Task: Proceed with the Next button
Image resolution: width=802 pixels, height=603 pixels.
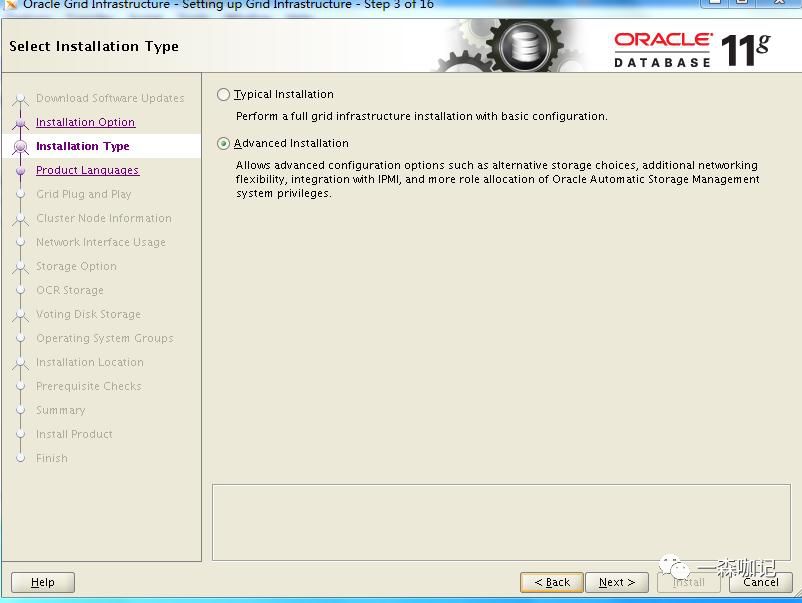Action: 617,582
